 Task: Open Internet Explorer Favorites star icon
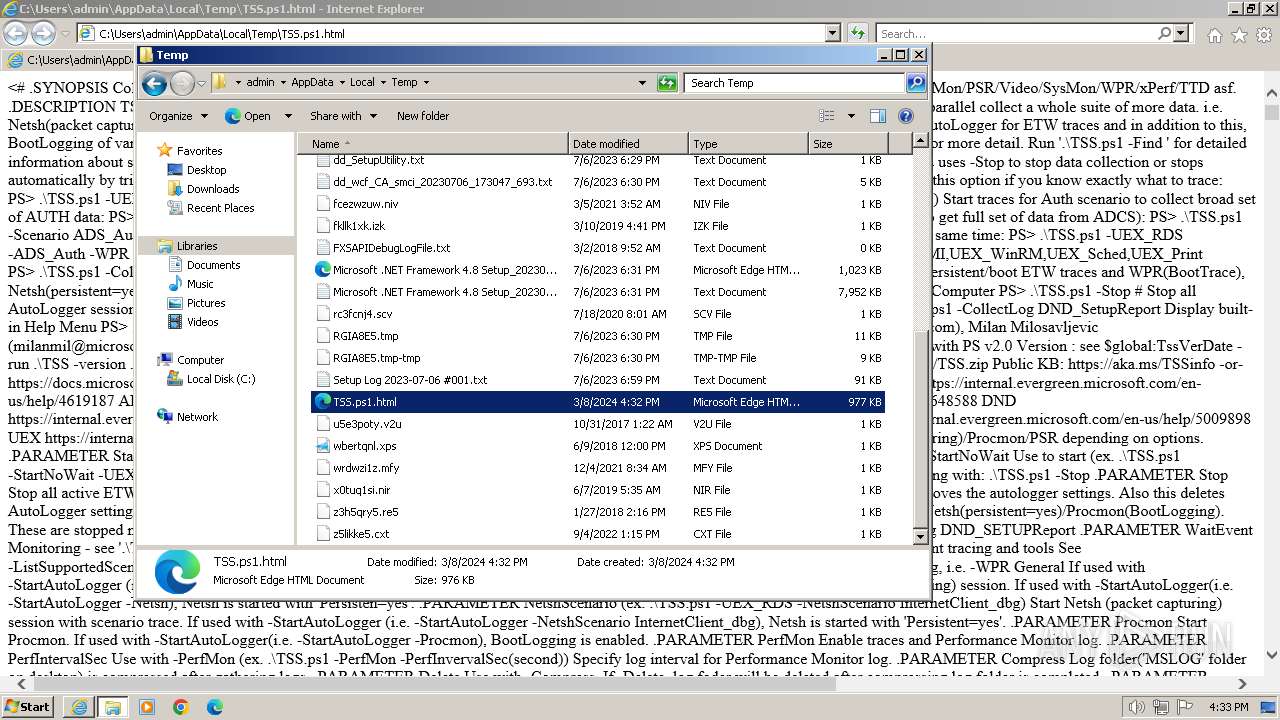(1239, 35)
